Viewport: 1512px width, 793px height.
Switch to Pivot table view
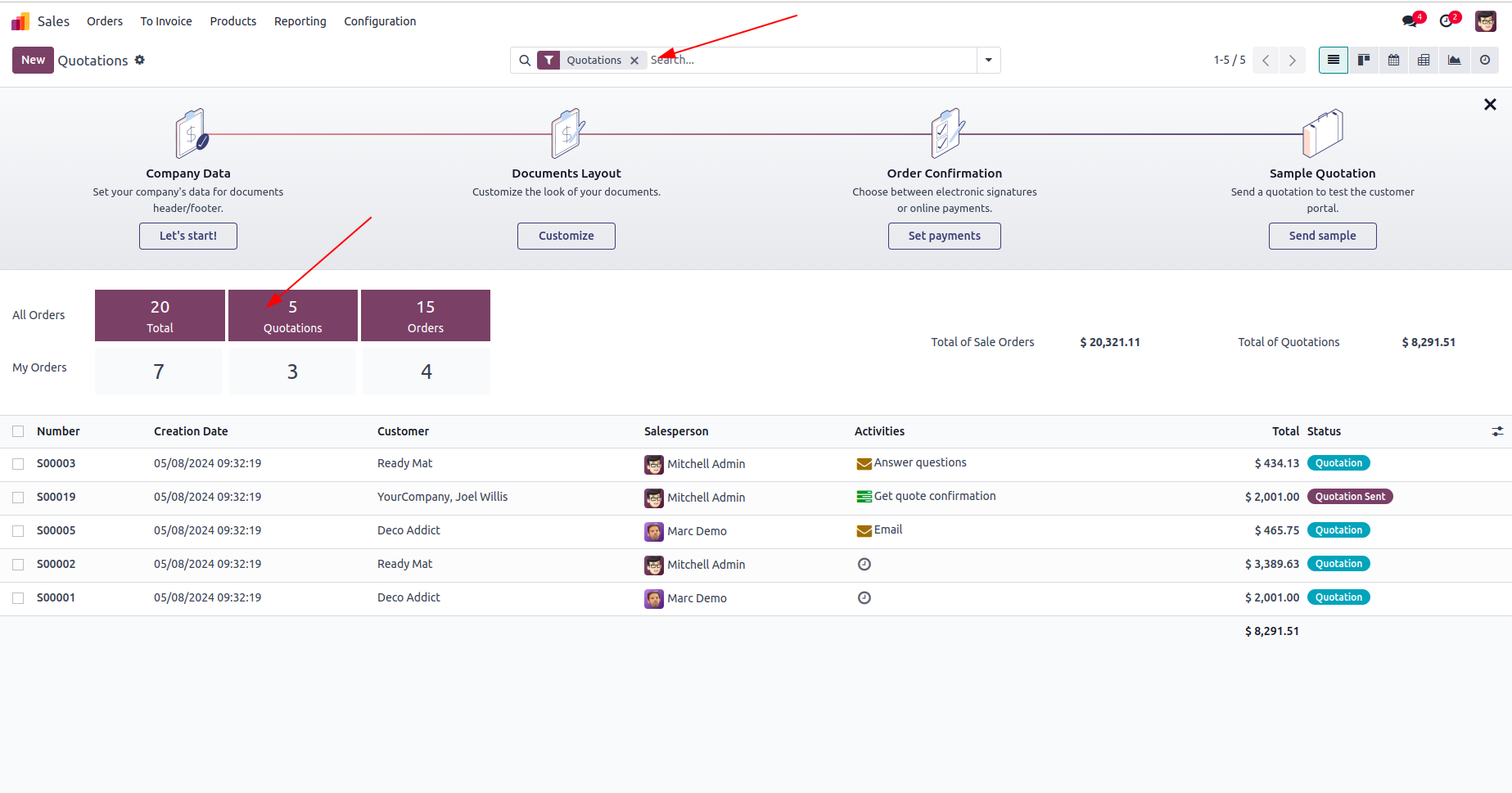[1424, 60]
